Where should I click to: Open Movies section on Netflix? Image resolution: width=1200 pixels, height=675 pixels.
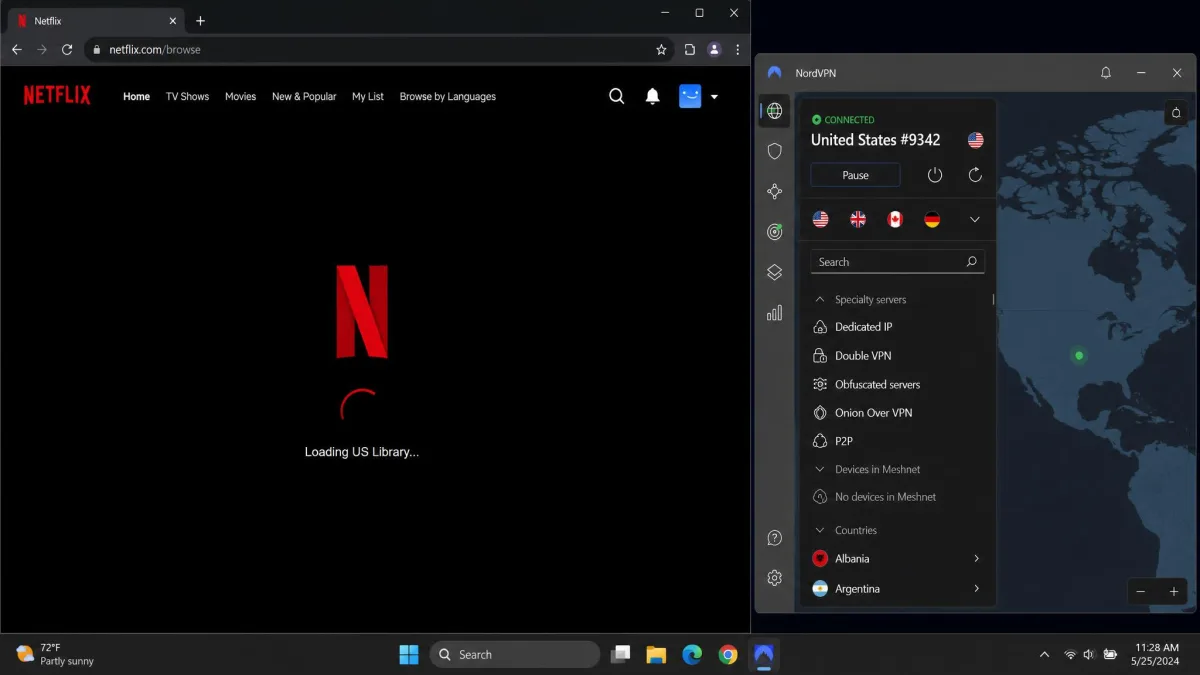click(240, 97)
